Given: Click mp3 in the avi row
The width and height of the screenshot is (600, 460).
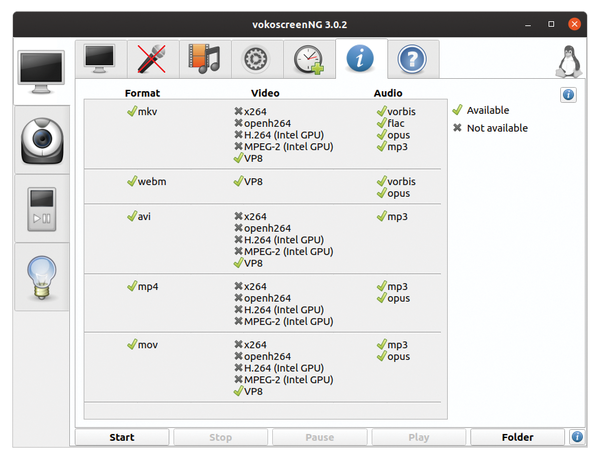Looking at the screenshot, I should 392,216.
